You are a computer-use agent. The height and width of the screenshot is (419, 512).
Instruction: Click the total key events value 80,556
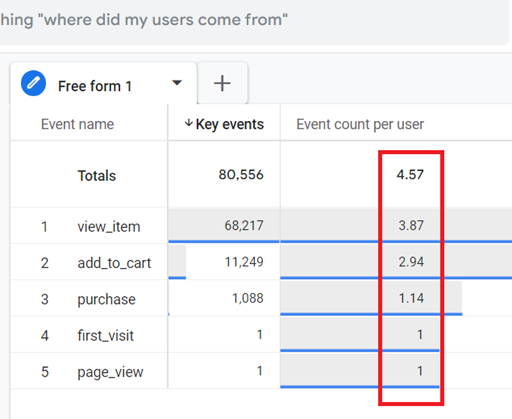pos(241,175)
